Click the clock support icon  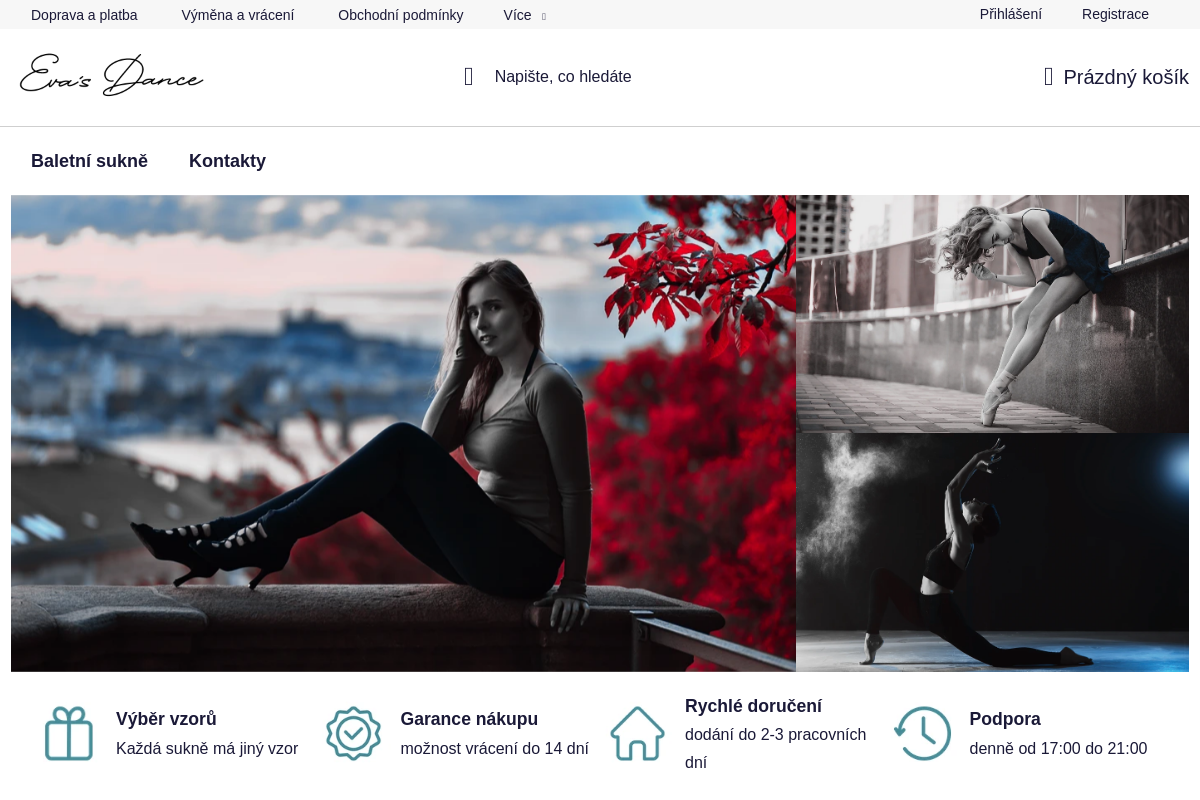[922, 733]
